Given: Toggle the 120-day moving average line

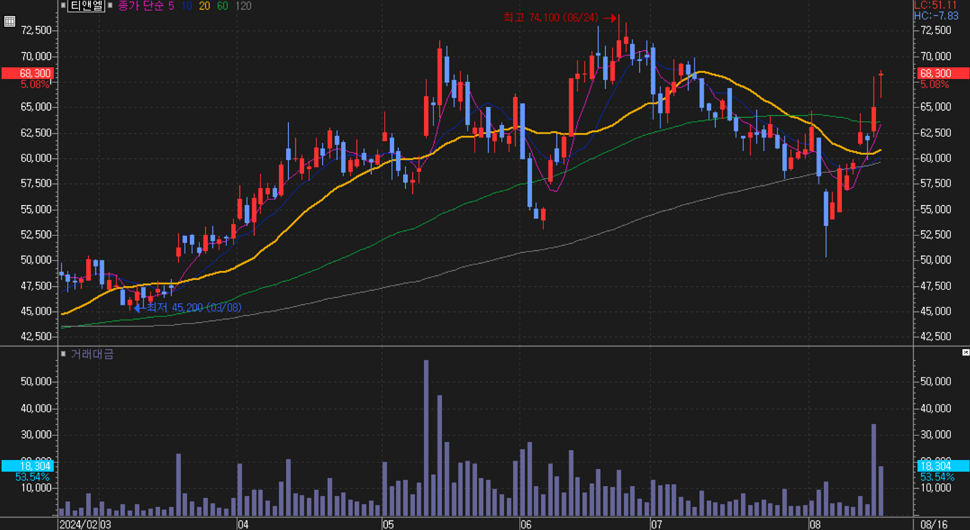Looking at the screenshot, I should coord(242,6).
